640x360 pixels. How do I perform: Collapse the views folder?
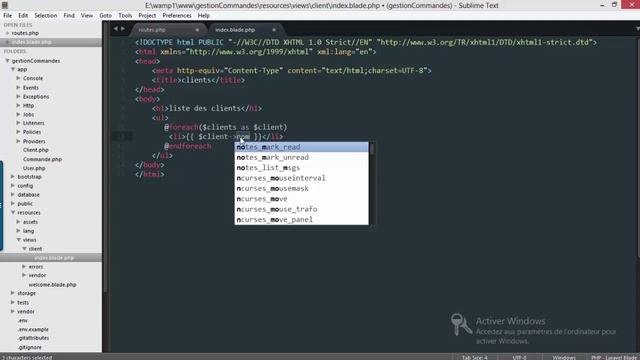18,240
